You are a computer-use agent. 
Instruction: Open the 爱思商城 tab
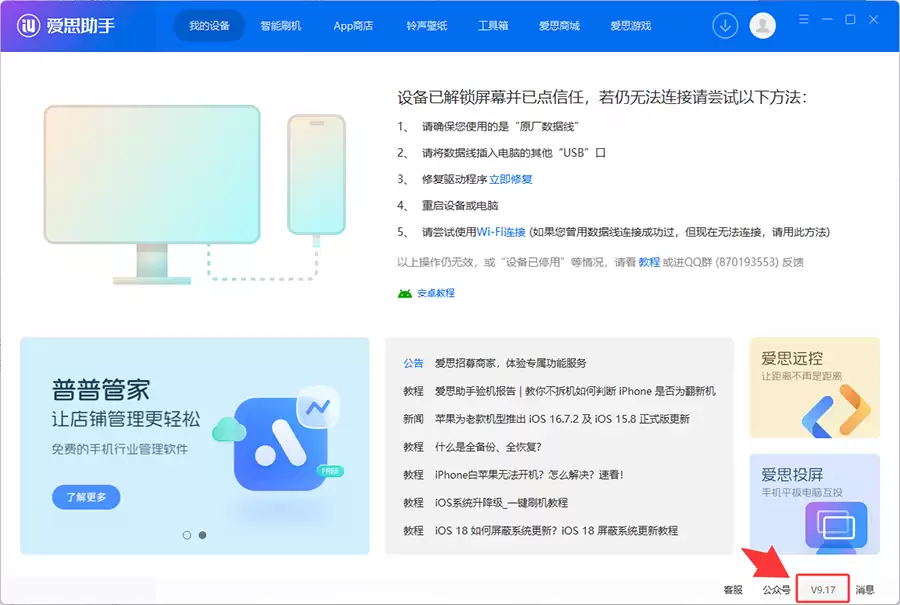pos(559,26)
